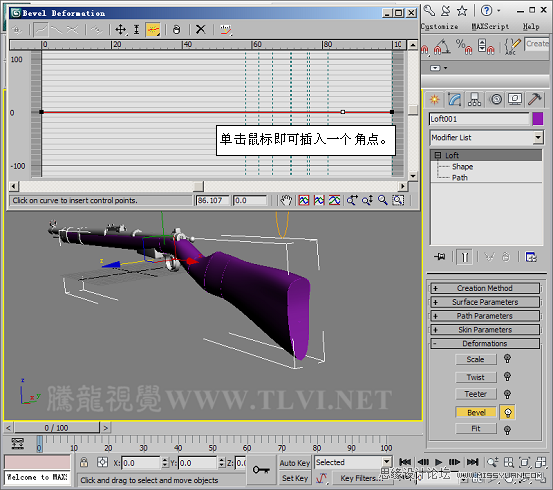The width and height of the screenshot is (553, 490).
Task: Collapse the Loft modifier tree
Action: pyautogui.click(x=438, y=155)
